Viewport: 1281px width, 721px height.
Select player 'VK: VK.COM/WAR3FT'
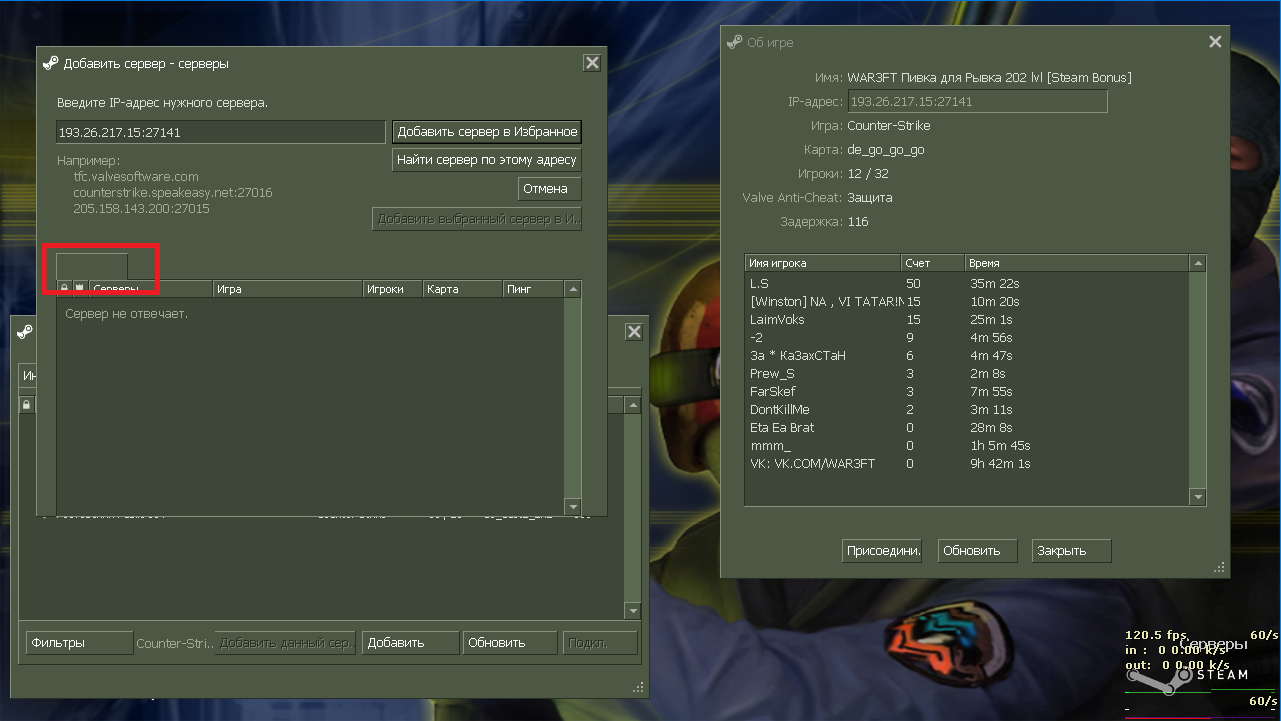tap(967, 464)
